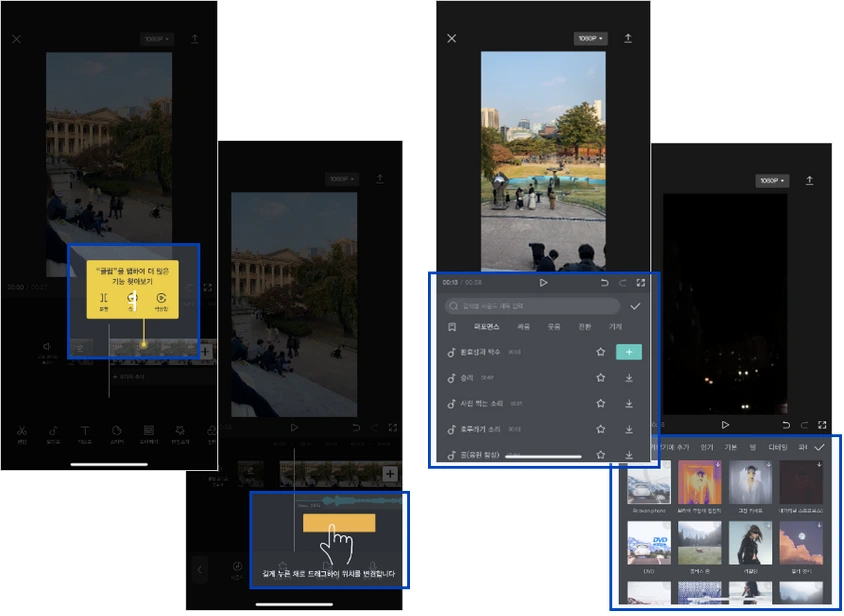Open 1080P dropdown in second phone screen
This screenshot has height=616, width=844.
click(x=342, y=179)
